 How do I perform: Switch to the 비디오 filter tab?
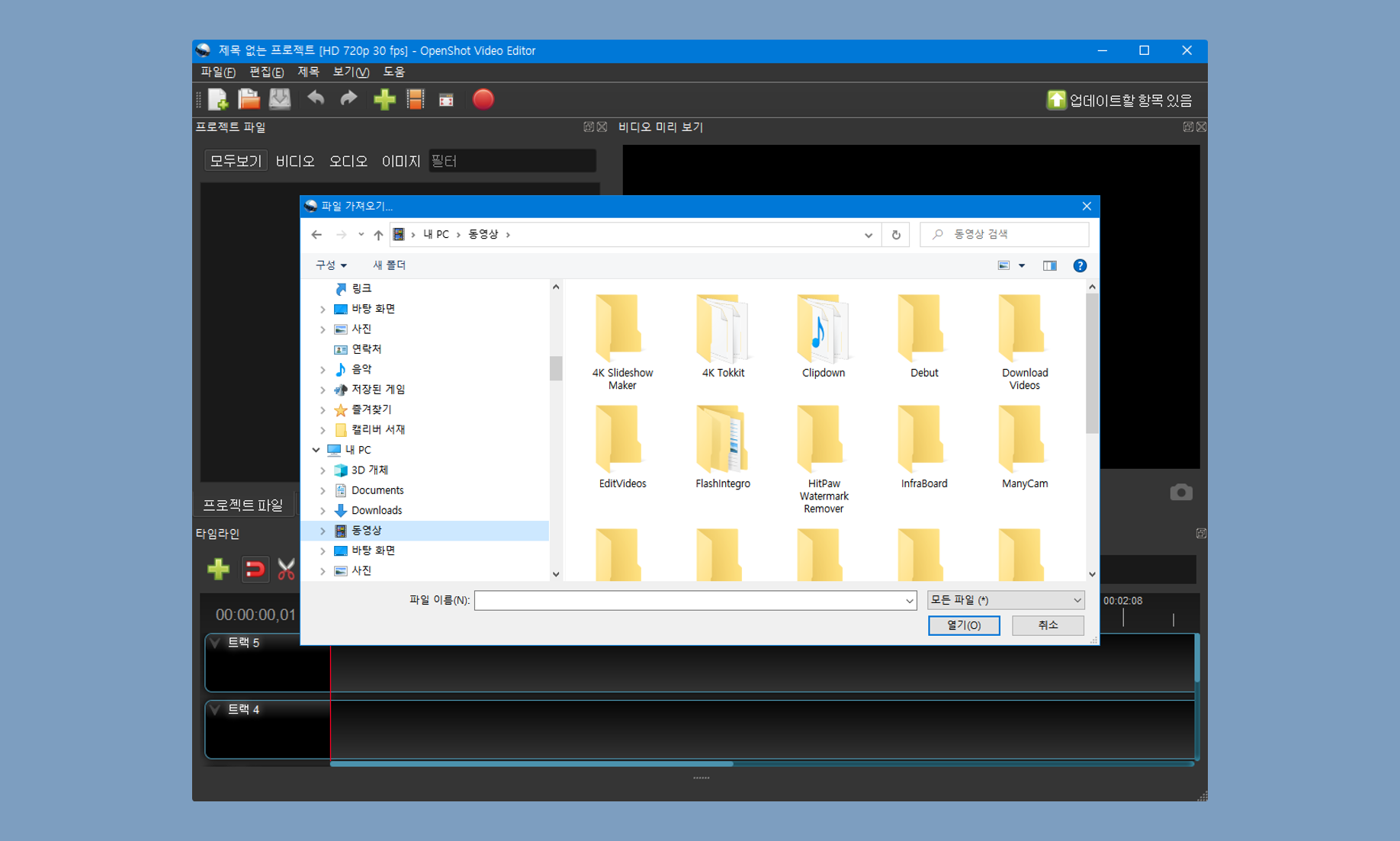pyautogui.click(x=295, y=161)
